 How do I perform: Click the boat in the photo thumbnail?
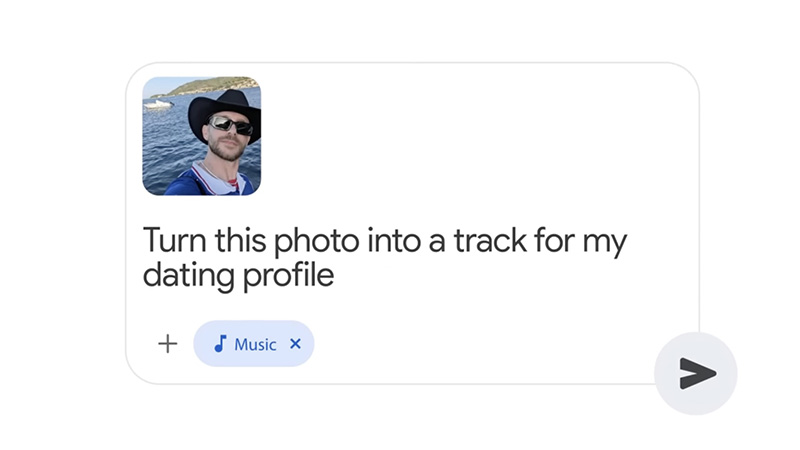click(x=158, y=102)
